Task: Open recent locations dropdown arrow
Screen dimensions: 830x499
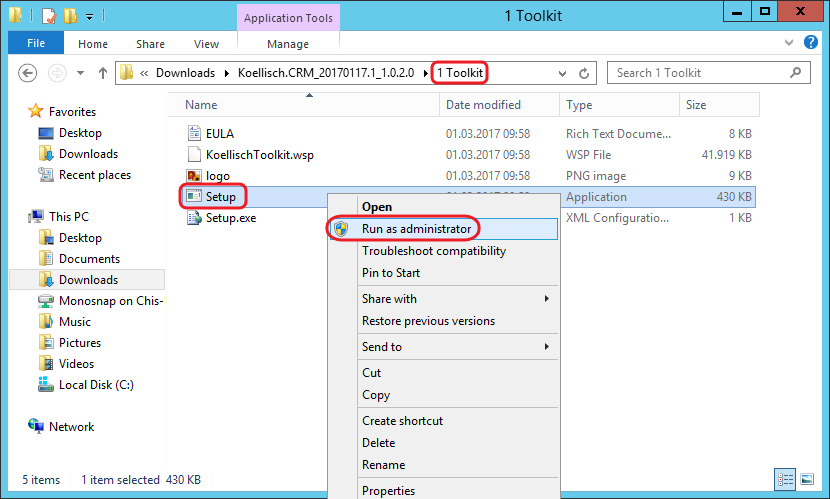Action: pyautogui.click(x=80, y=73)
